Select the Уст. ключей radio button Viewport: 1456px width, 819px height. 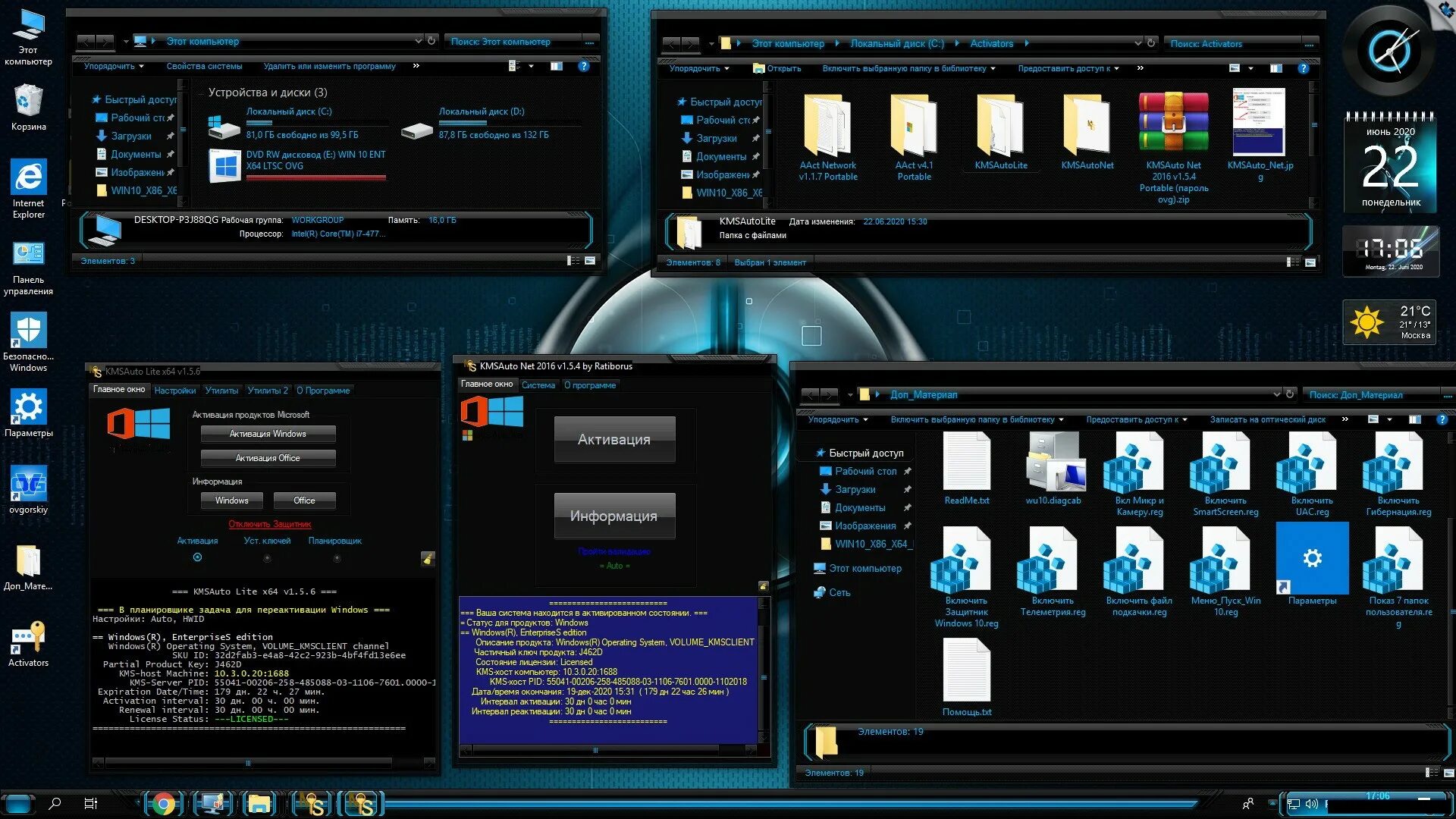point(267,558)
